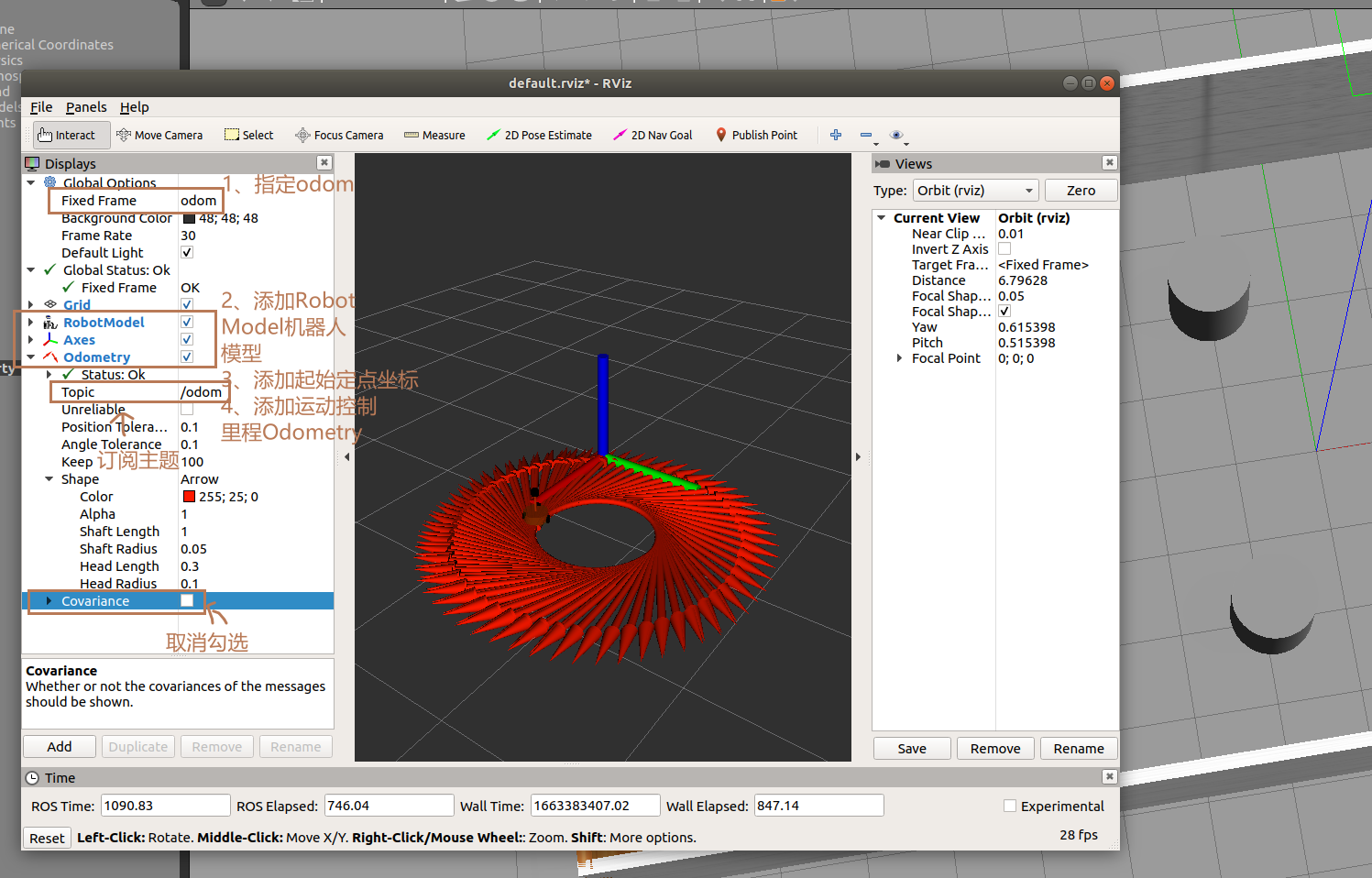Click the Reset time button
The width and height of the screenshot is (1372, 878).
click(47, 838)
